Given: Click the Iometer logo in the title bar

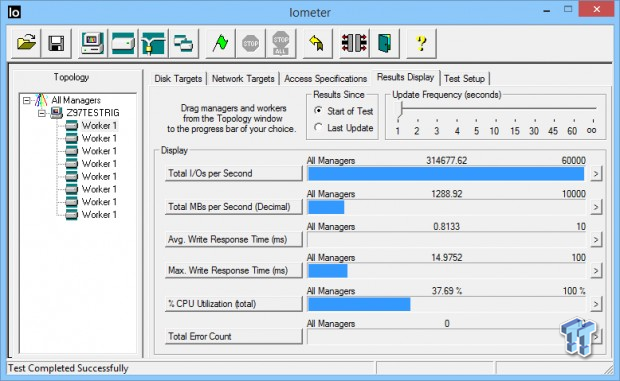Looking at the screenshot, I should pyautogui.click(x=14, y=12).
